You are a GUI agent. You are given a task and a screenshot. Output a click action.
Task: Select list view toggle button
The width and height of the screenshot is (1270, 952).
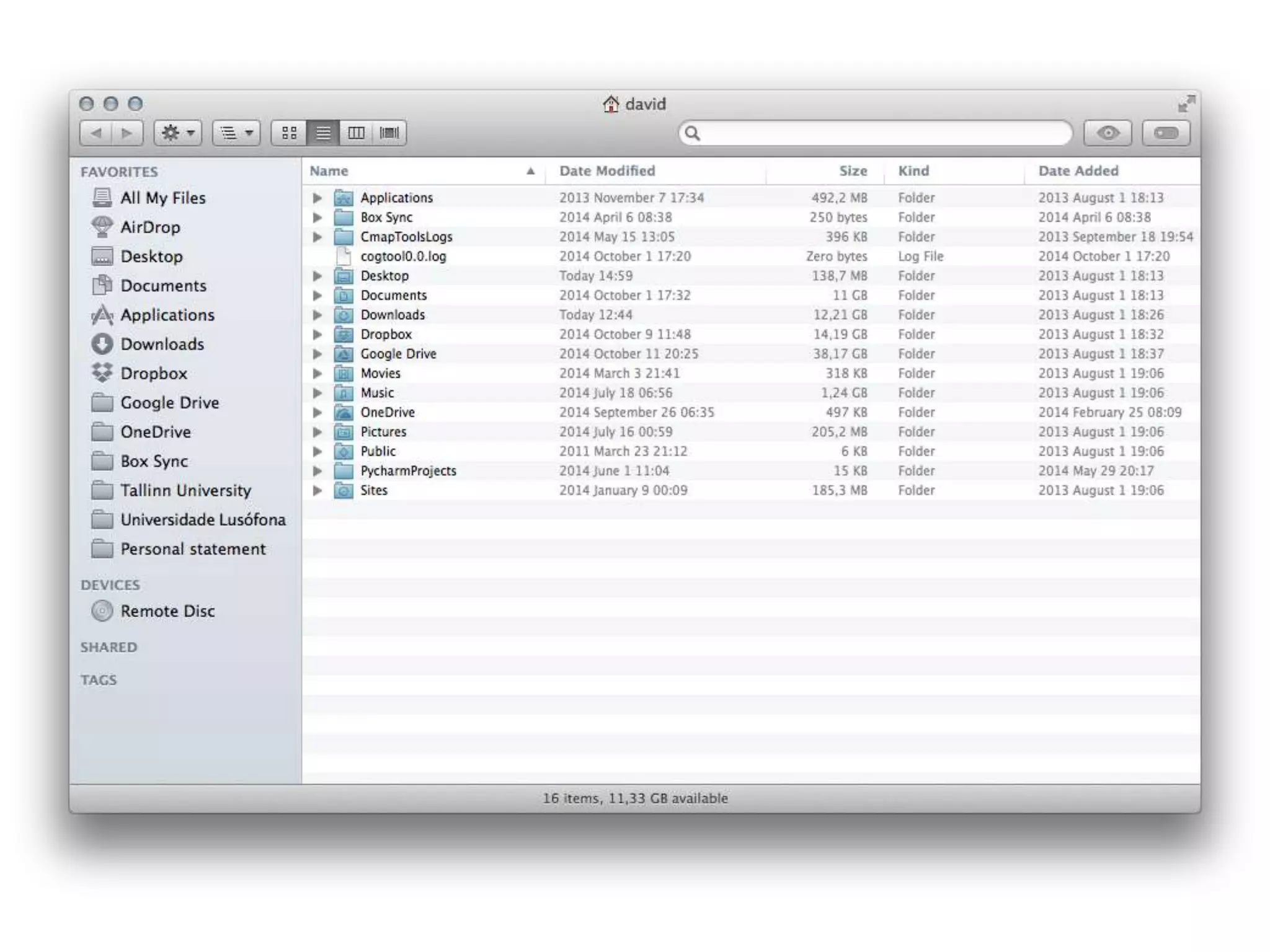pyautogui.click(x=322, y=133)
